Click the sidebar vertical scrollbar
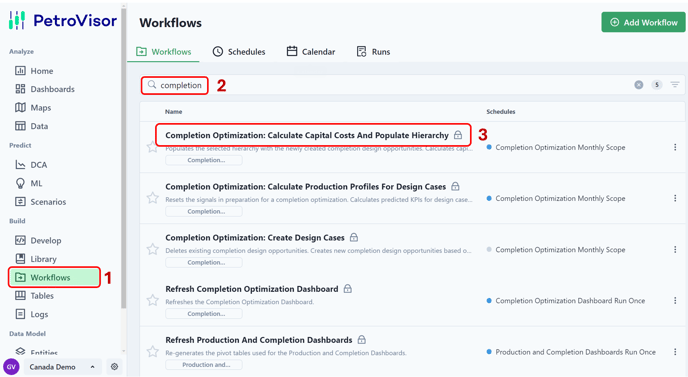 point(124,158)
